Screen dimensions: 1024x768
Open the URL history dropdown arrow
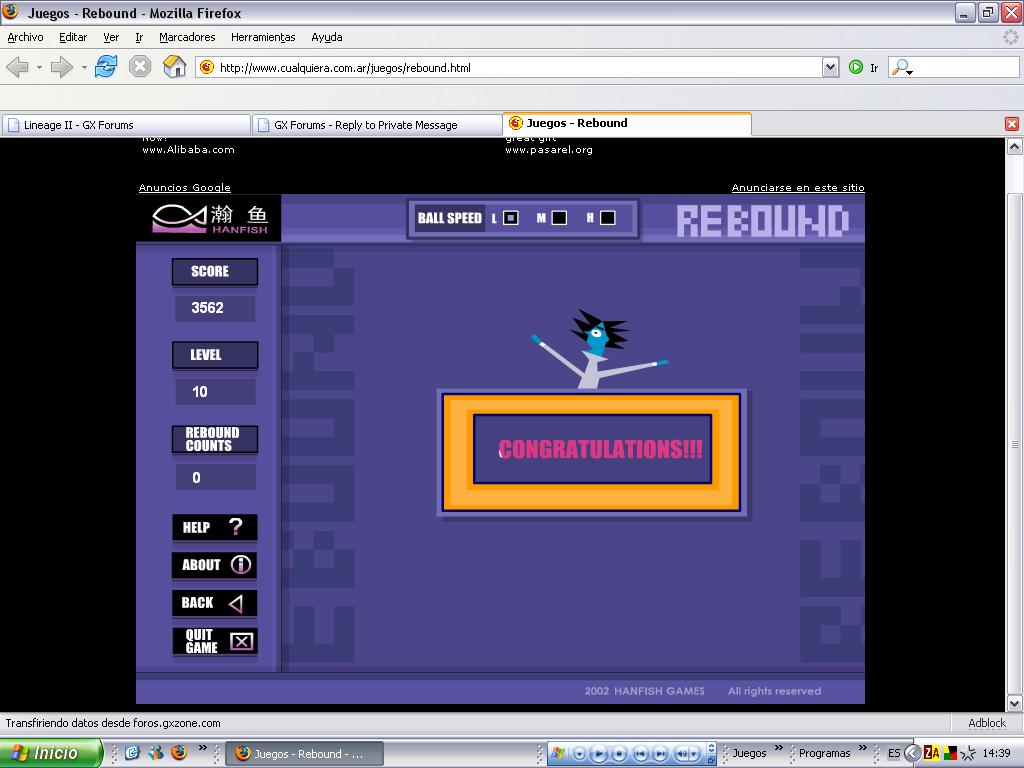point(830,67)
